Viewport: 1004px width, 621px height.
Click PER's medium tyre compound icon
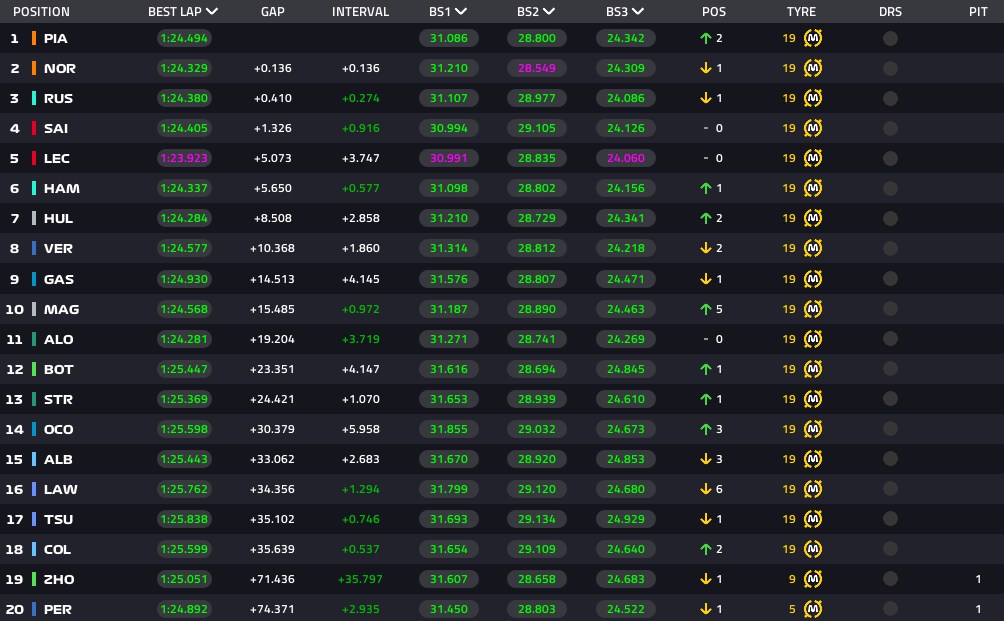point(813,609)
